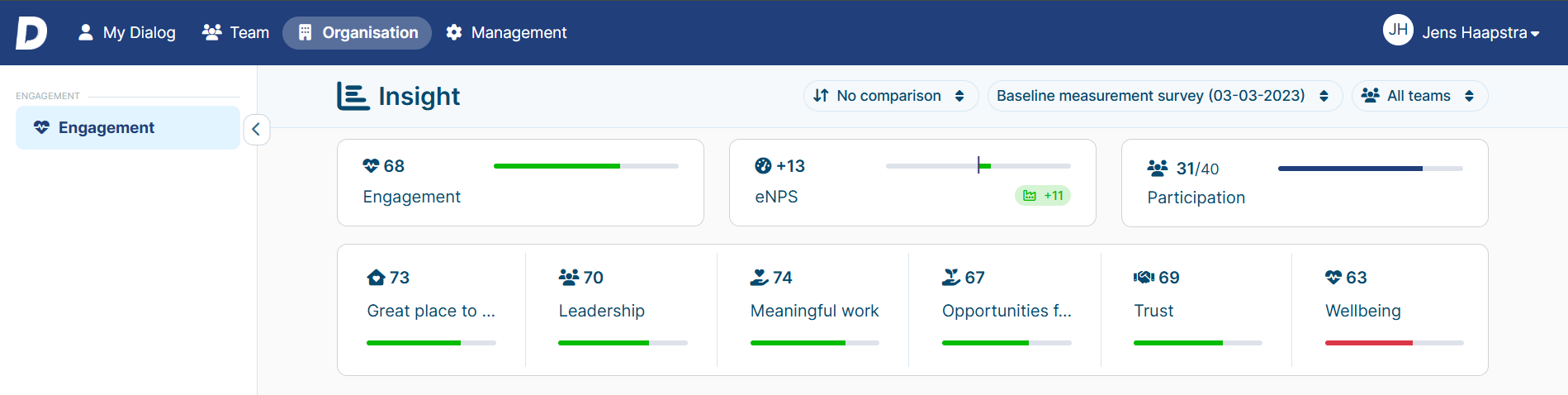Click the eNPS gauge icon
The width and height of the screenshot is (1568, 395).
pos(763,166)
